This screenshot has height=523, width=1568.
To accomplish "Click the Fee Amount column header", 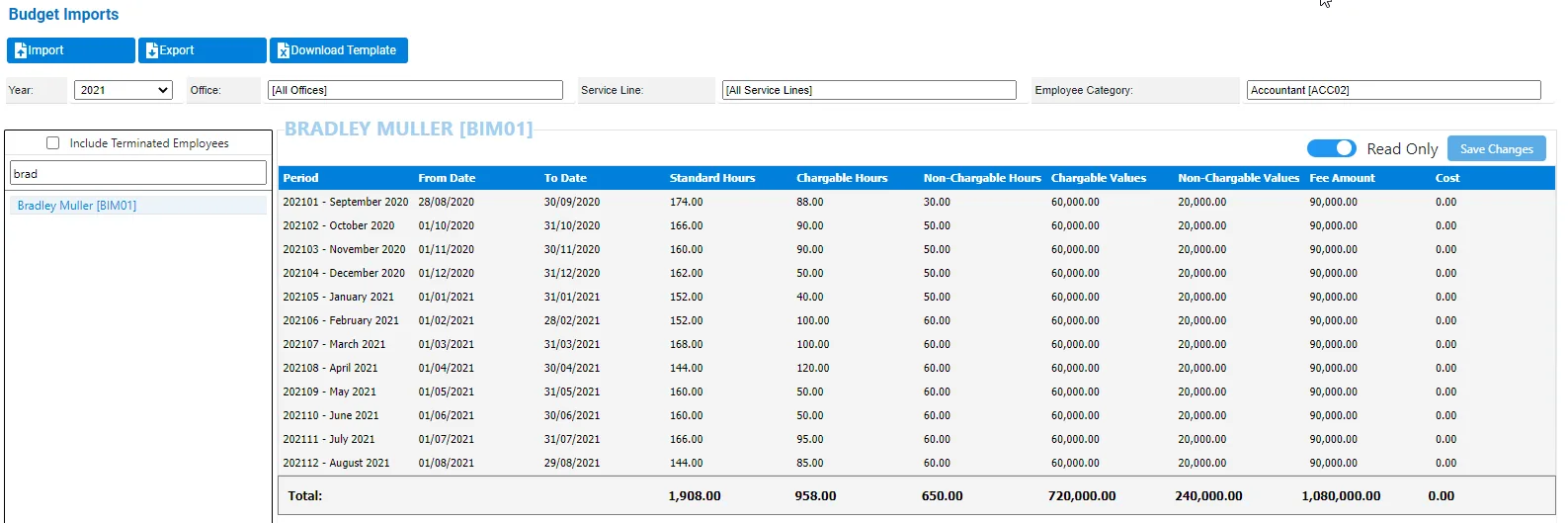I will click(x=1342, y=178).
